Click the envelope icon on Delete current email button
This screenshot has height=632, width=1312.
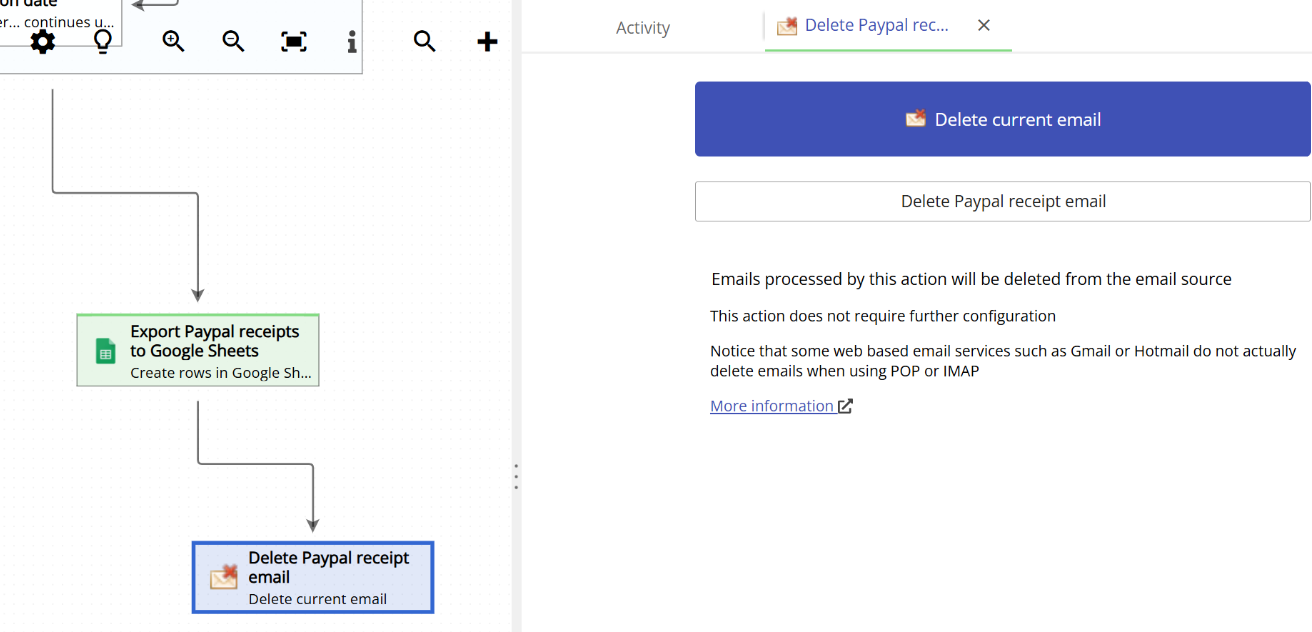(x=915, y=118)
